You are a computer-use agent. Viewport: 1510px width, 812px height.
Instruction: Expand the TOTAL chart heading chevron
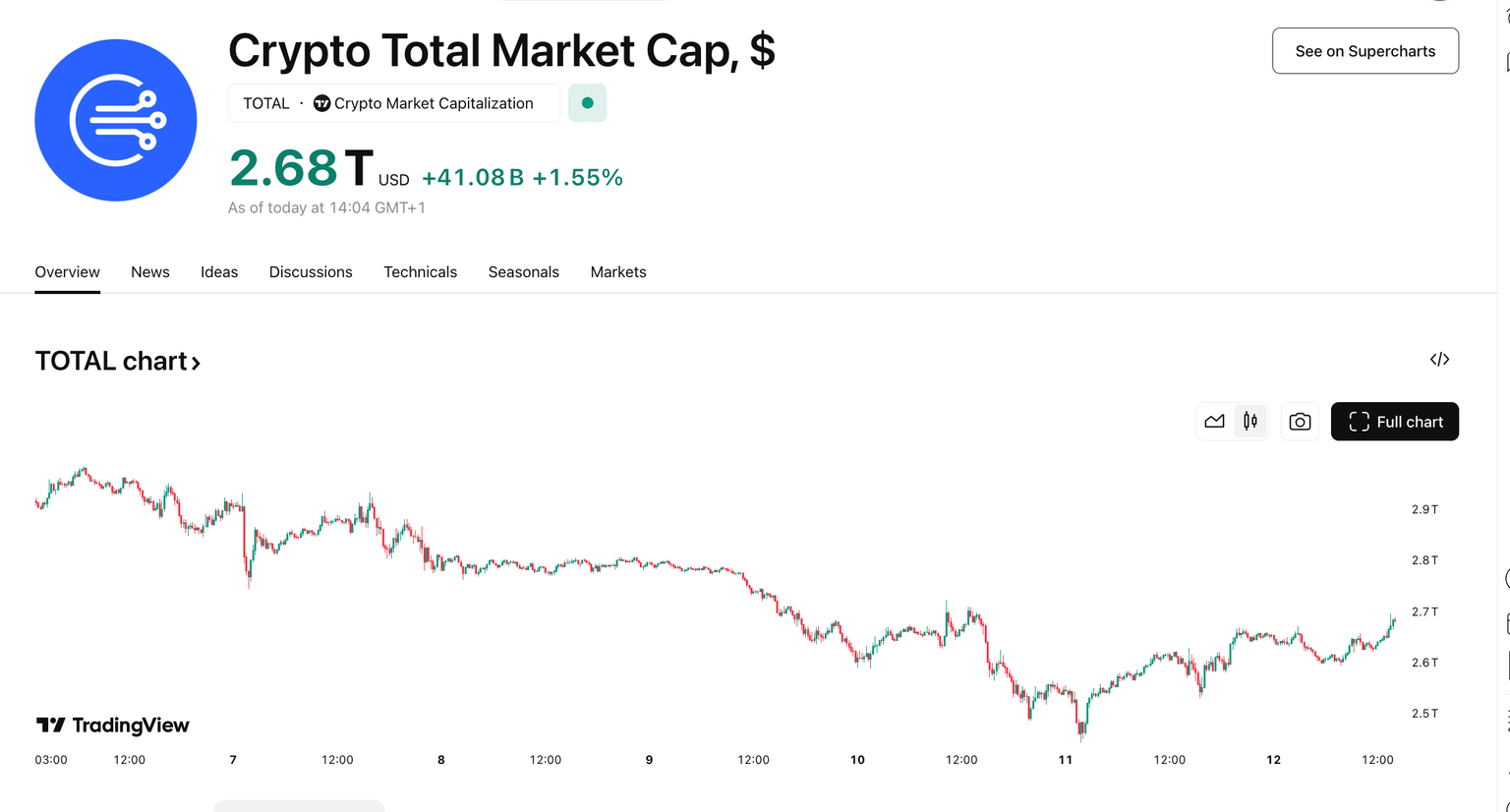click(196, 363)
